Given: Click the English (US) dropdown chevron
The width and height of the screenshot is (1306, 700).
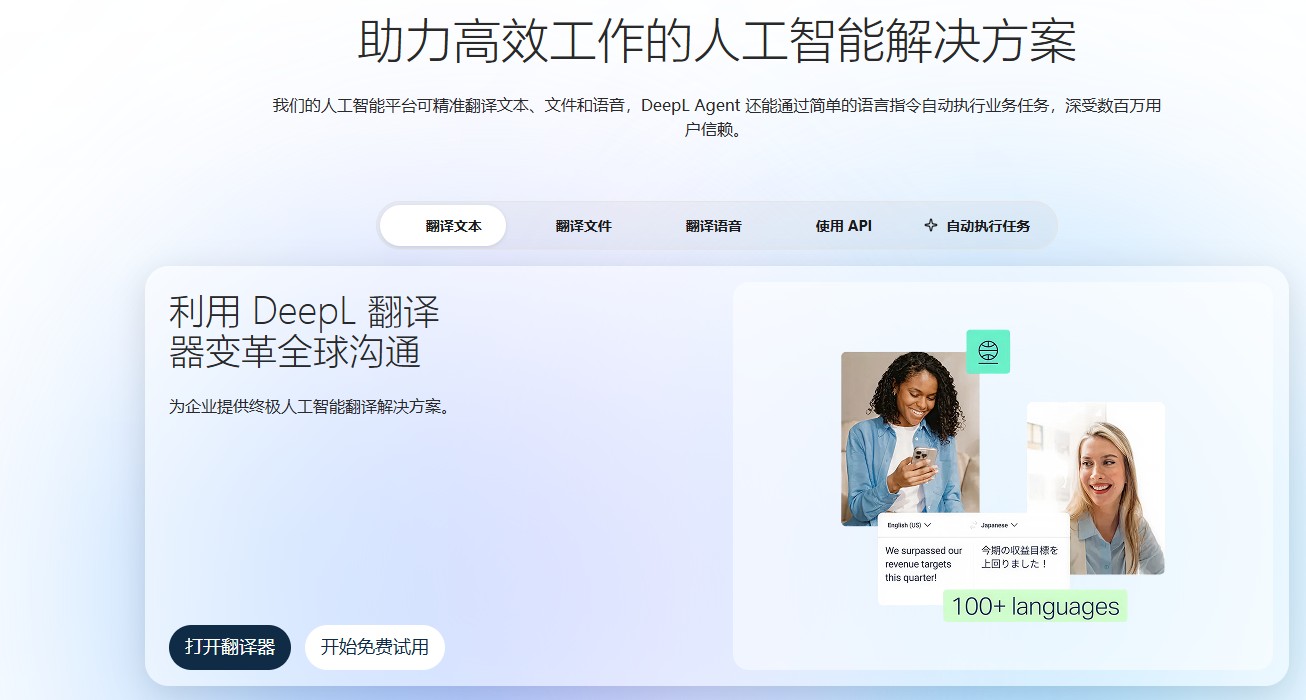Looking at the screenshot, I should coord(928,524).
